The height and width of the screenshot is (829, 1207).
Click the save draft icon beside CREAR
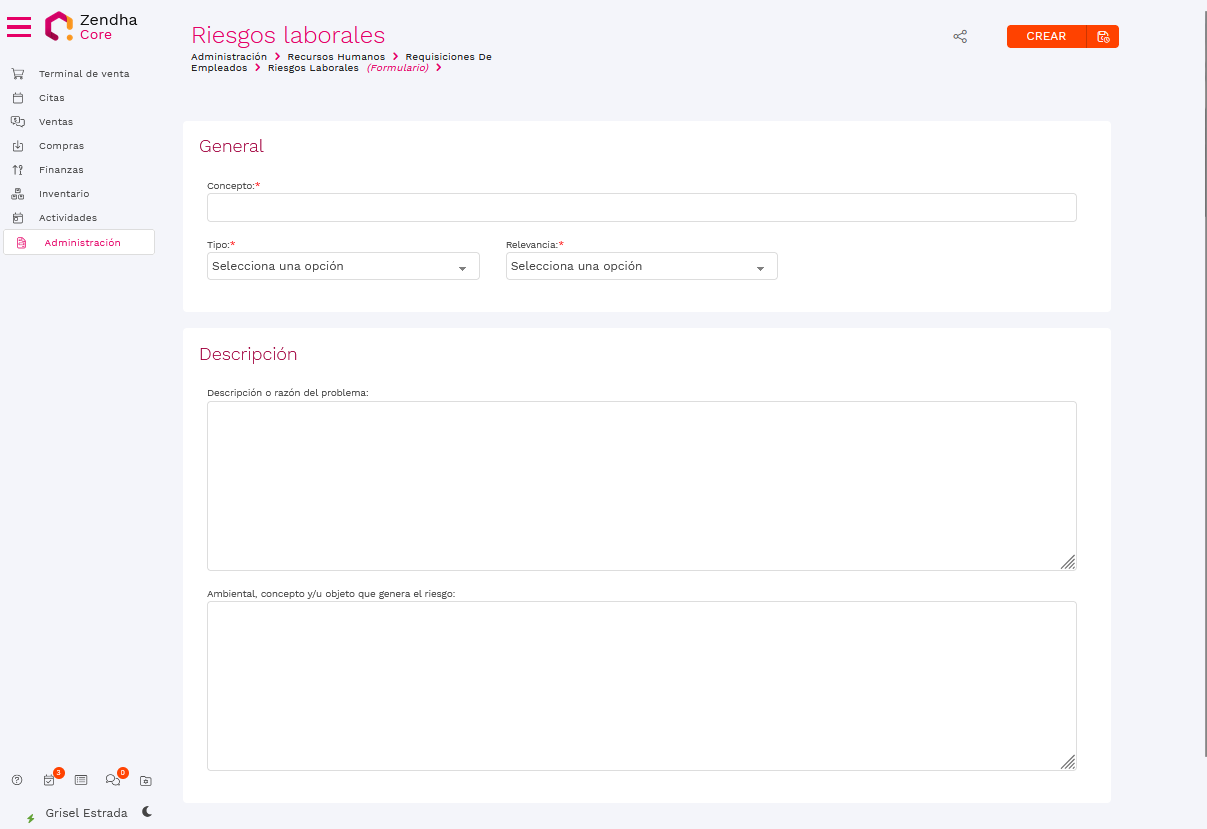tap(1103, 37)
